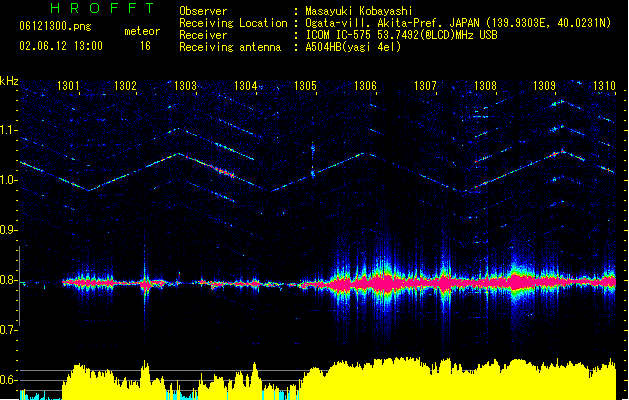Click the Receiving Location label

(x=233, y=23)
